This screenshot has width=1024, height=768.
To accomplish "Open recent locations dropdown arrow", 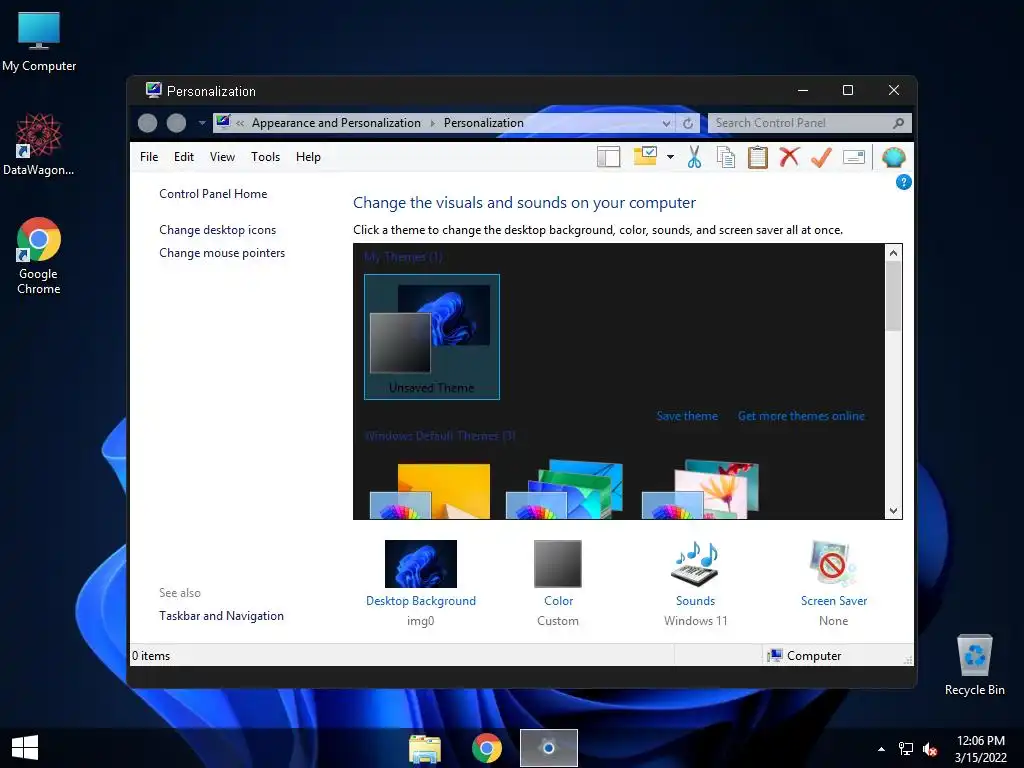I will point(202,123).
